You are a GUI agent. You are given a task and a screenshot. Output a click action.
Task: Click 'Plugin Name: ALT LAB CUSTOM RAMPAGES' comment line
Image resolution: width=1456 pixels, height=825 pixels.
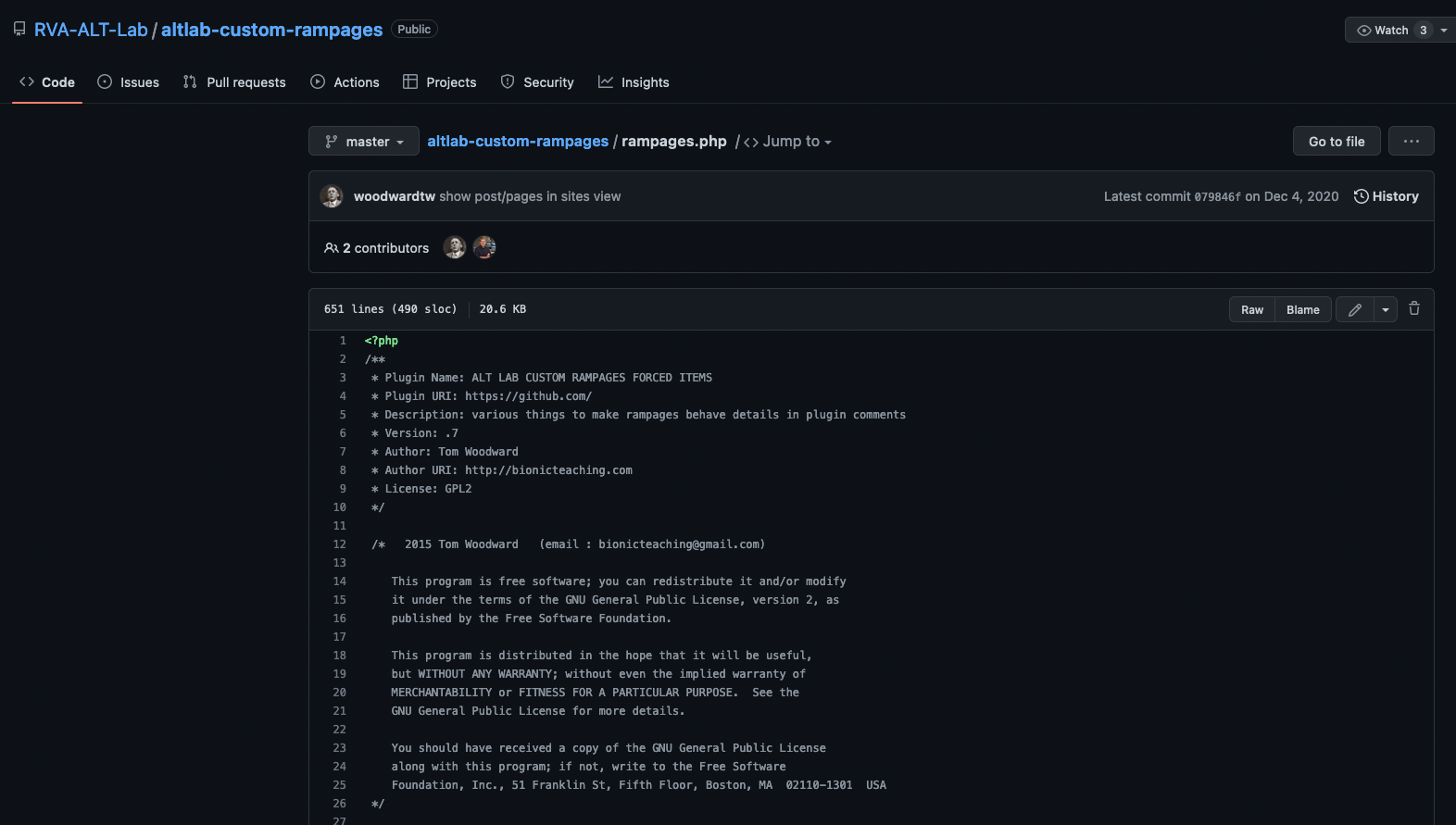tap(542, 378)
